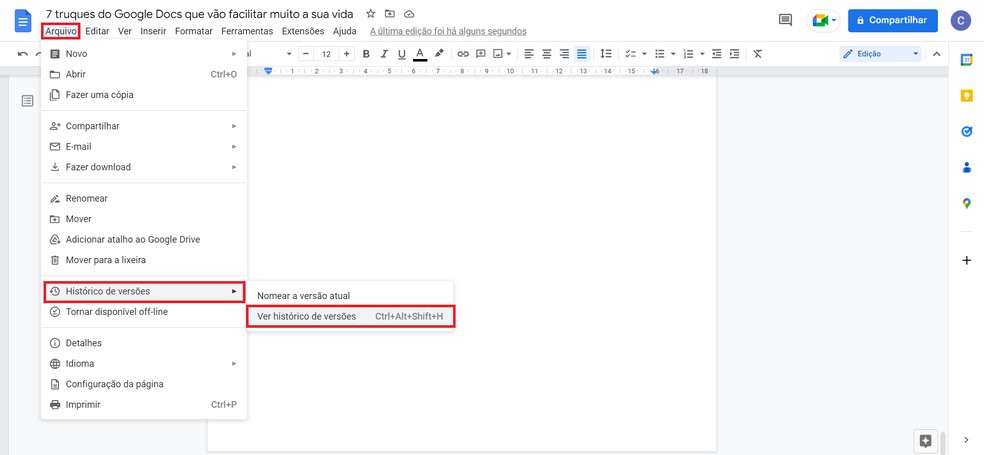Choose Abrir from the menu
Screen dimensions: 984x455
pyautogui.click(x=144, y=74)
